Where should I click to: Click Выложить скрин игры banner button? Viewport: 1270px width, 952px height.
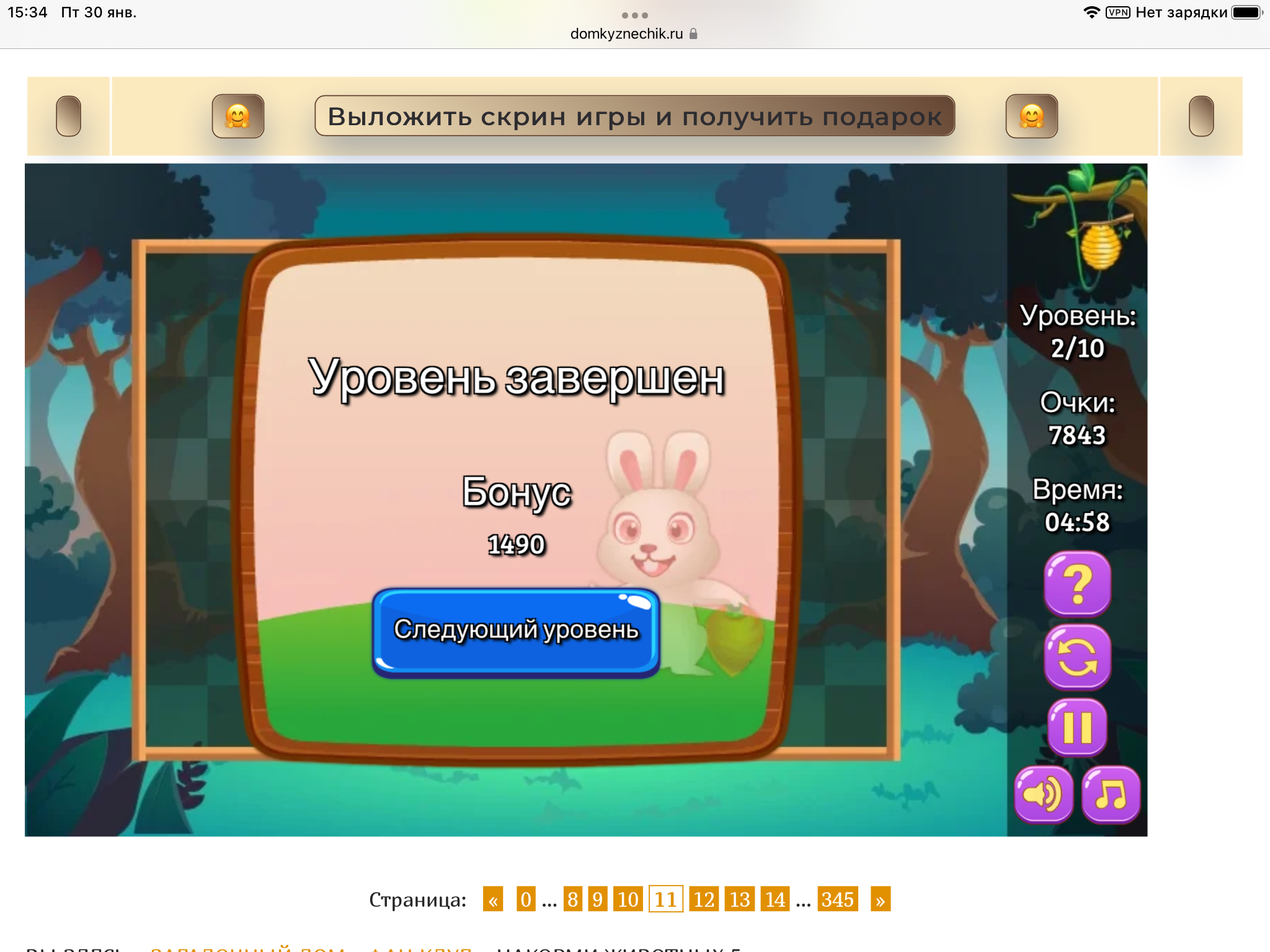pyautogui.click(x=634, y=116)
